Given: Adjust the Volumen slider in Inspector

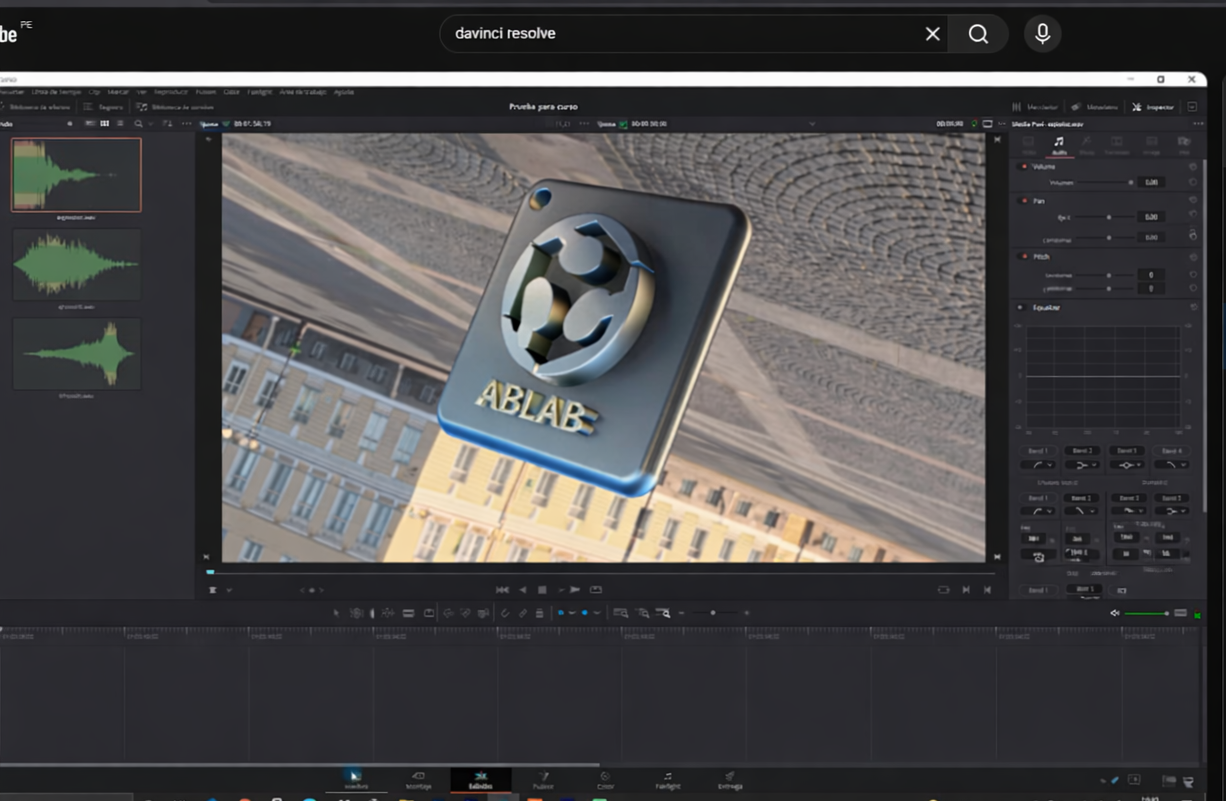Looking at the screenshot, I should tap(1105, 183).
